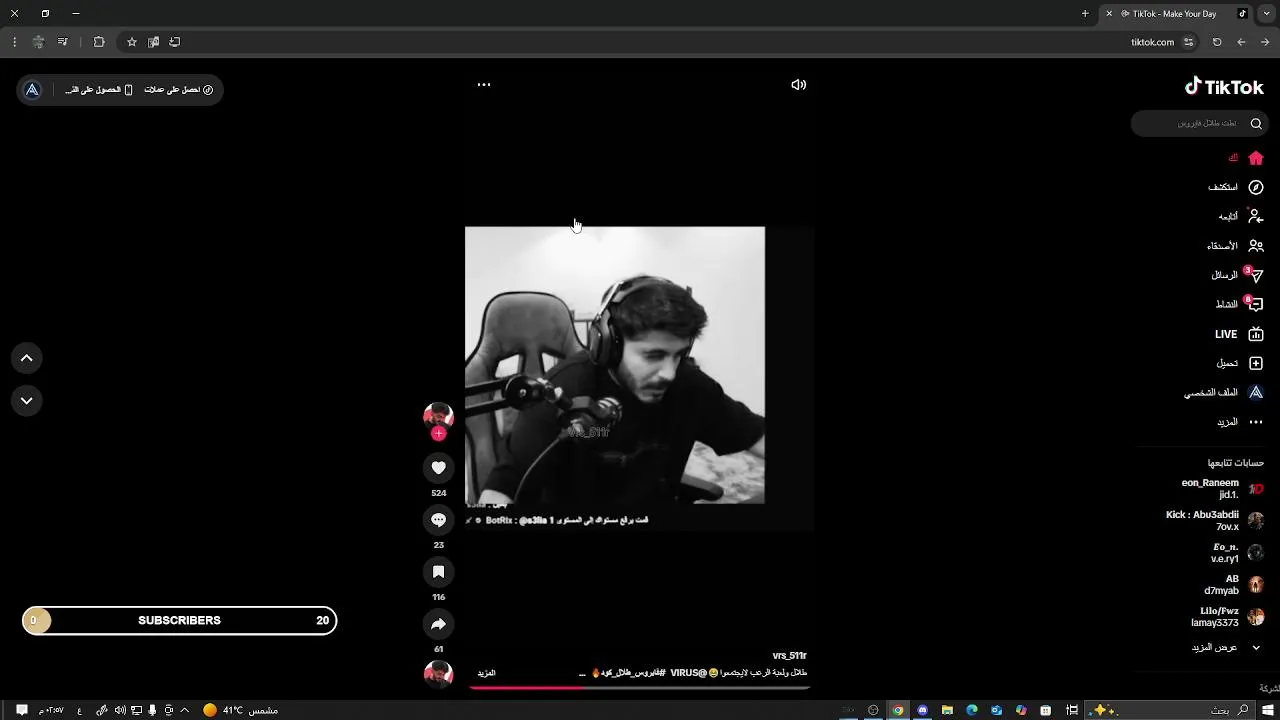
Task: Open Activity (النشاط) notifications
Action: pyautogui.click(x=1239, y=304)
